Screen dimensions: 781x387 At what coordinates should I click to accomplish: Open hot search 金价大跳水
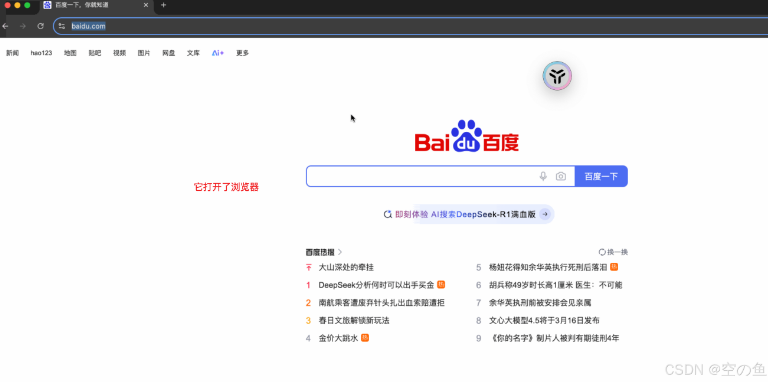pyautogui.click(x=338, y=338)
